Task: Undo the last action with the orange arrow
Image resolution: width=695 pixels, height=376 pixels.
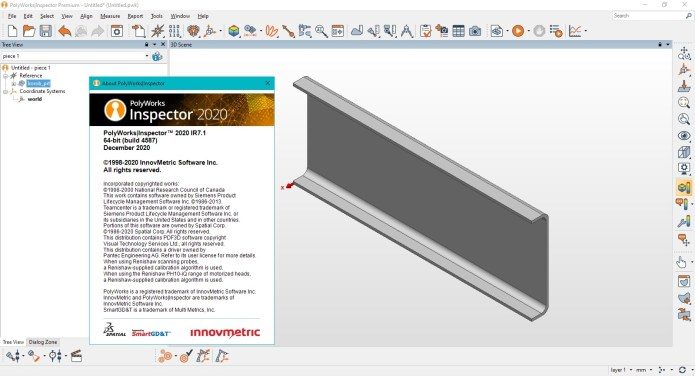Action: point(65,31)
